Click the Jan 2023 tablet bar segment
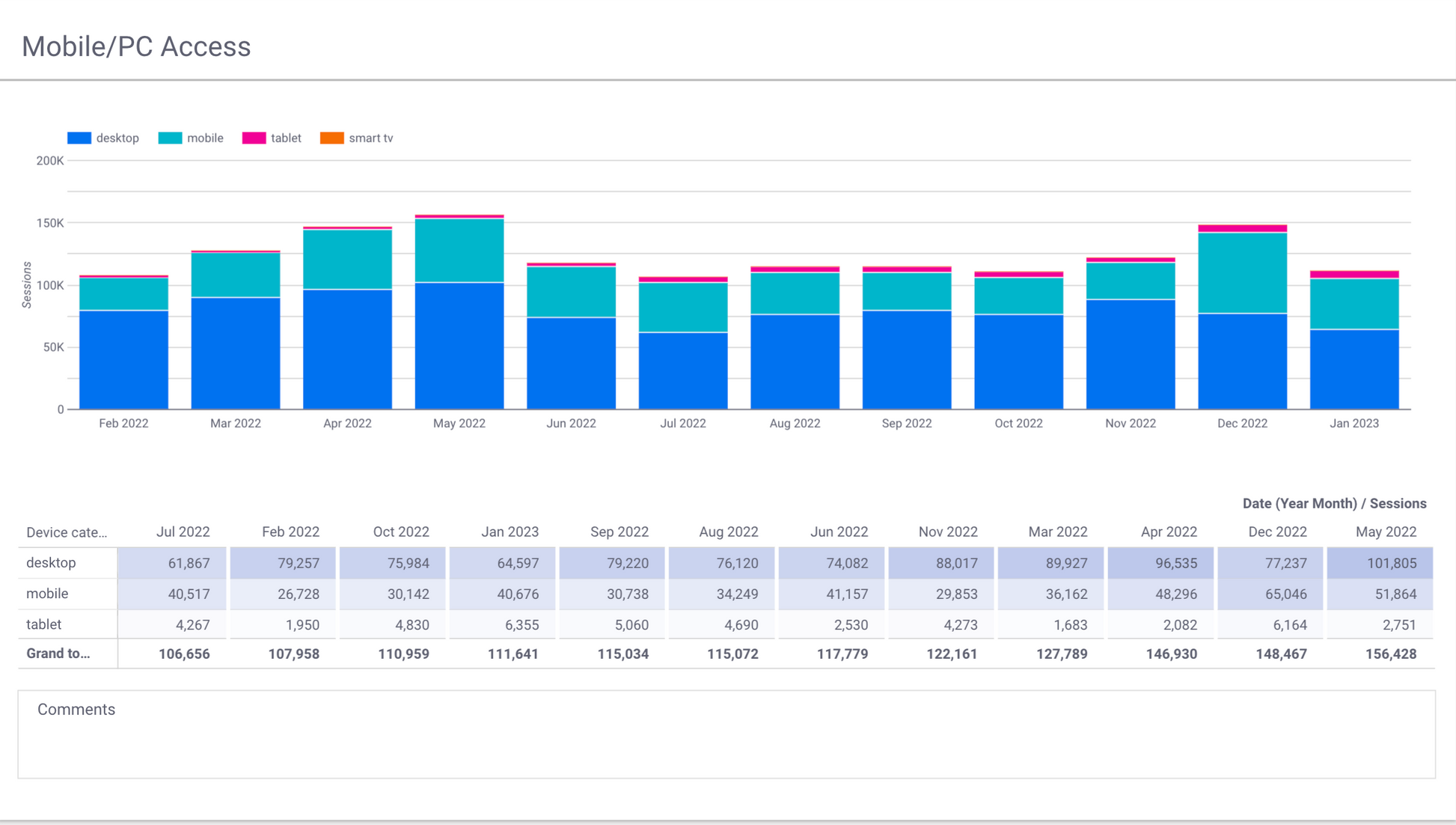Screen dimensions: 1456x825 coord(1353,275)
